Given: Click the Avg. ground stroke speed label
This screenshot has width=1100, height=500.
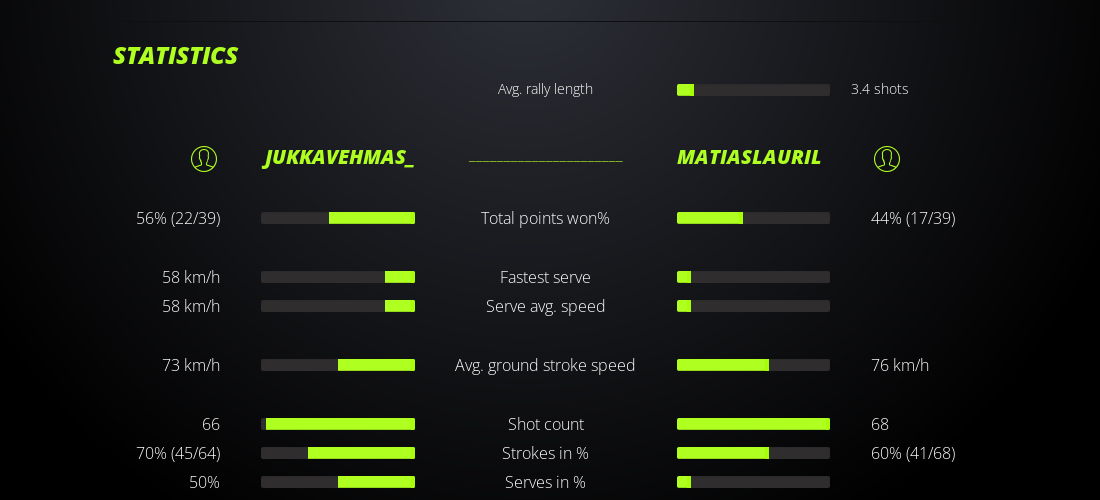Looking at the screenshot, I should 545,365.
